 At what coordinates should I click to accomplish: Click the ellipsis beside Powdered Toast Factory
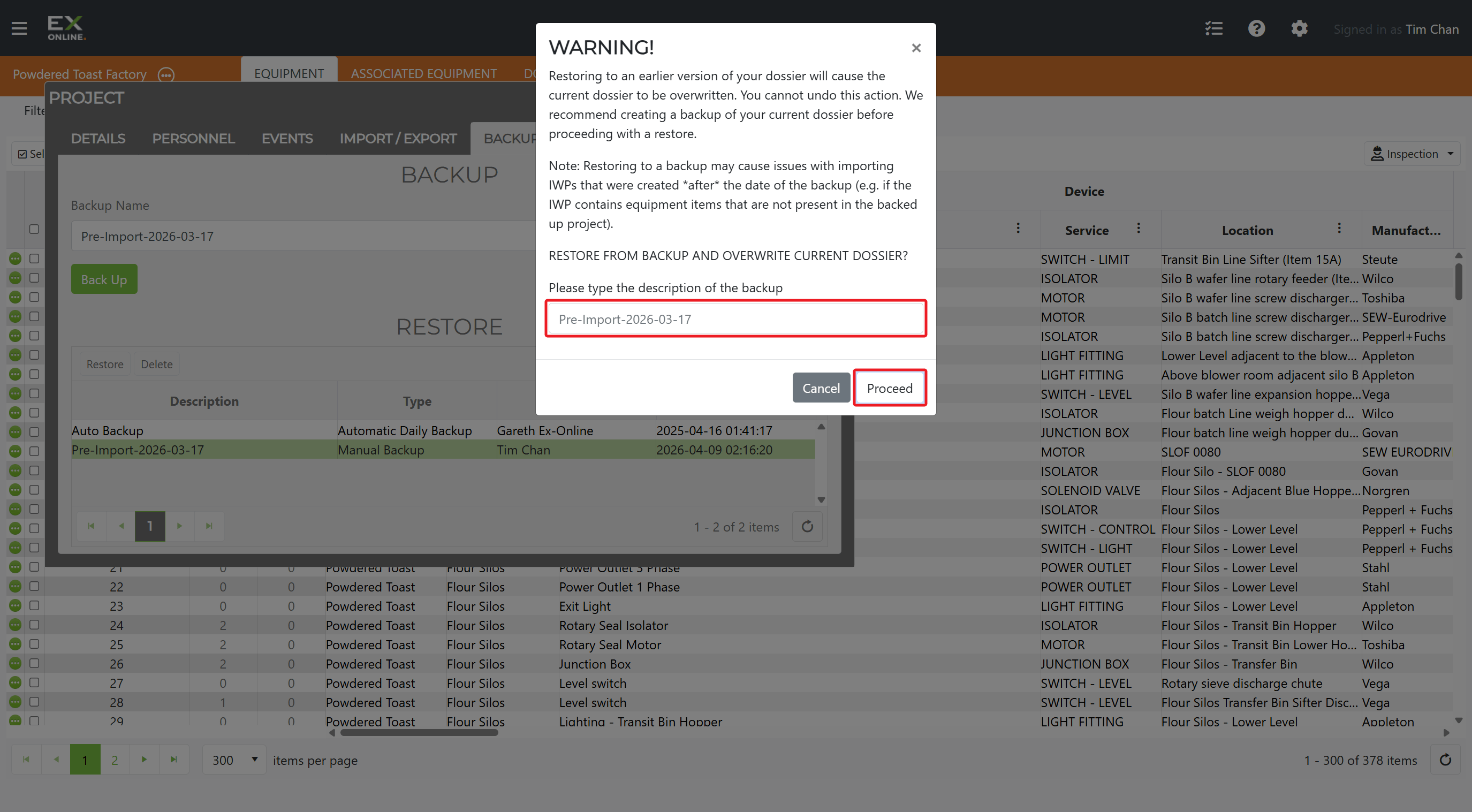coord(166,75)
